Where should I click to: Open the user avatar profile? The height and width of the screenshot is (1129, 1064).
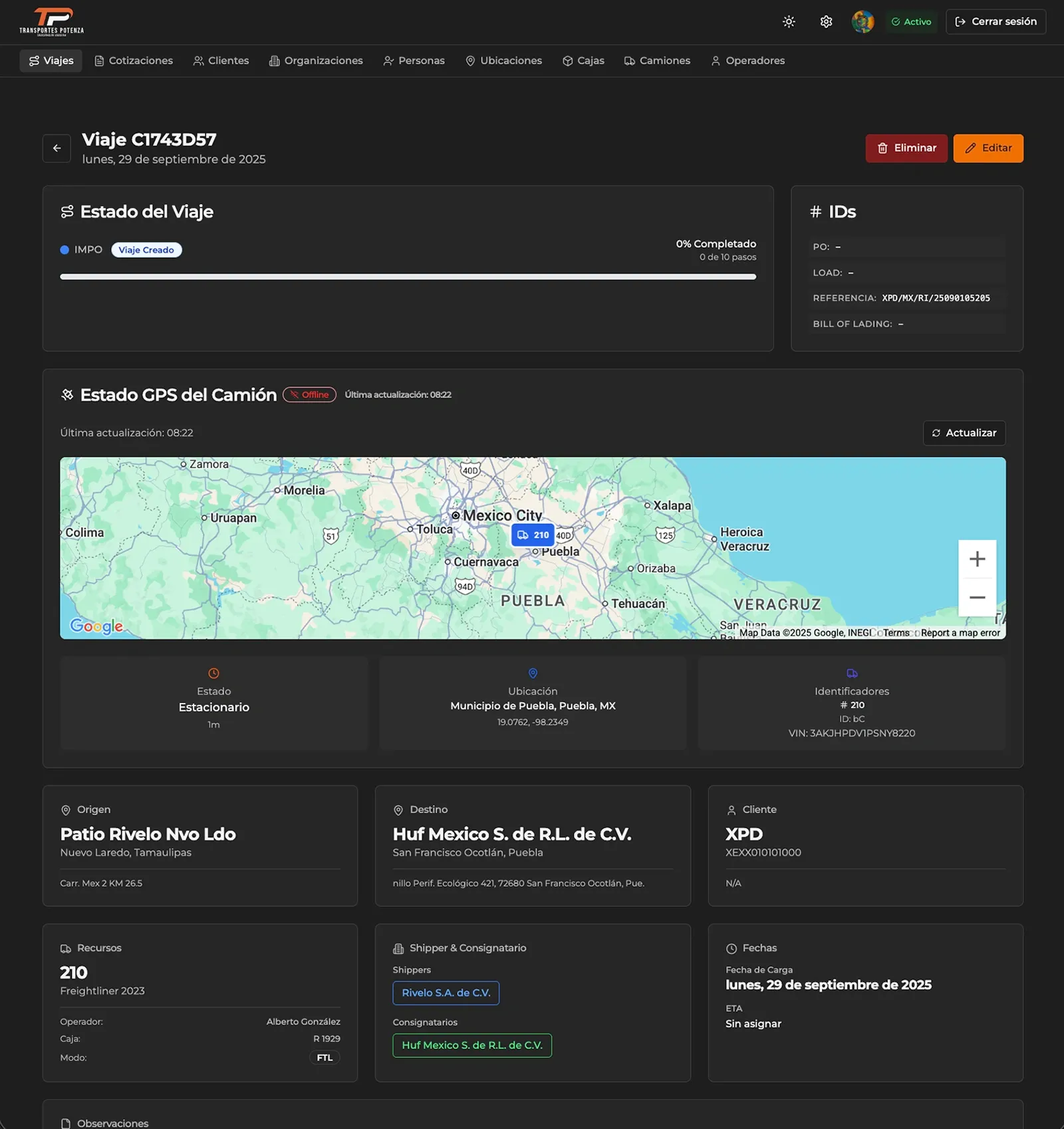[x=863, y=22]
